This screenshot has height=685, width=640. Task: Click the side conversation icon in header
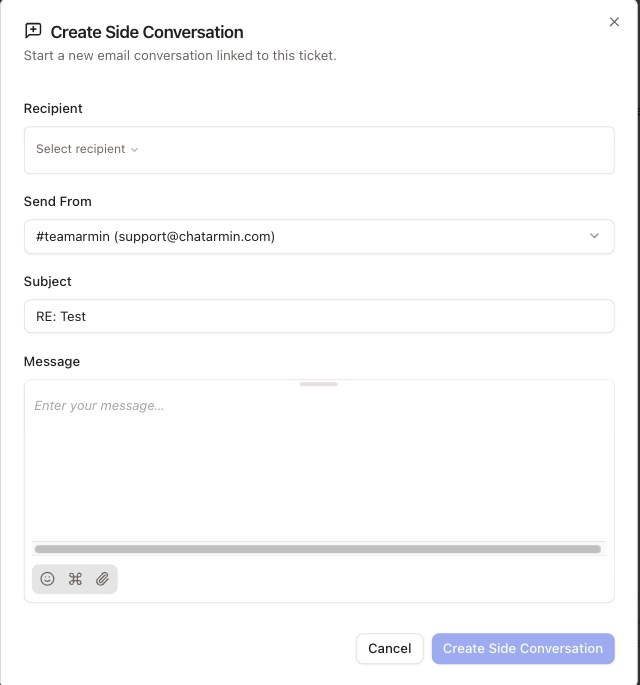(33, 32)
